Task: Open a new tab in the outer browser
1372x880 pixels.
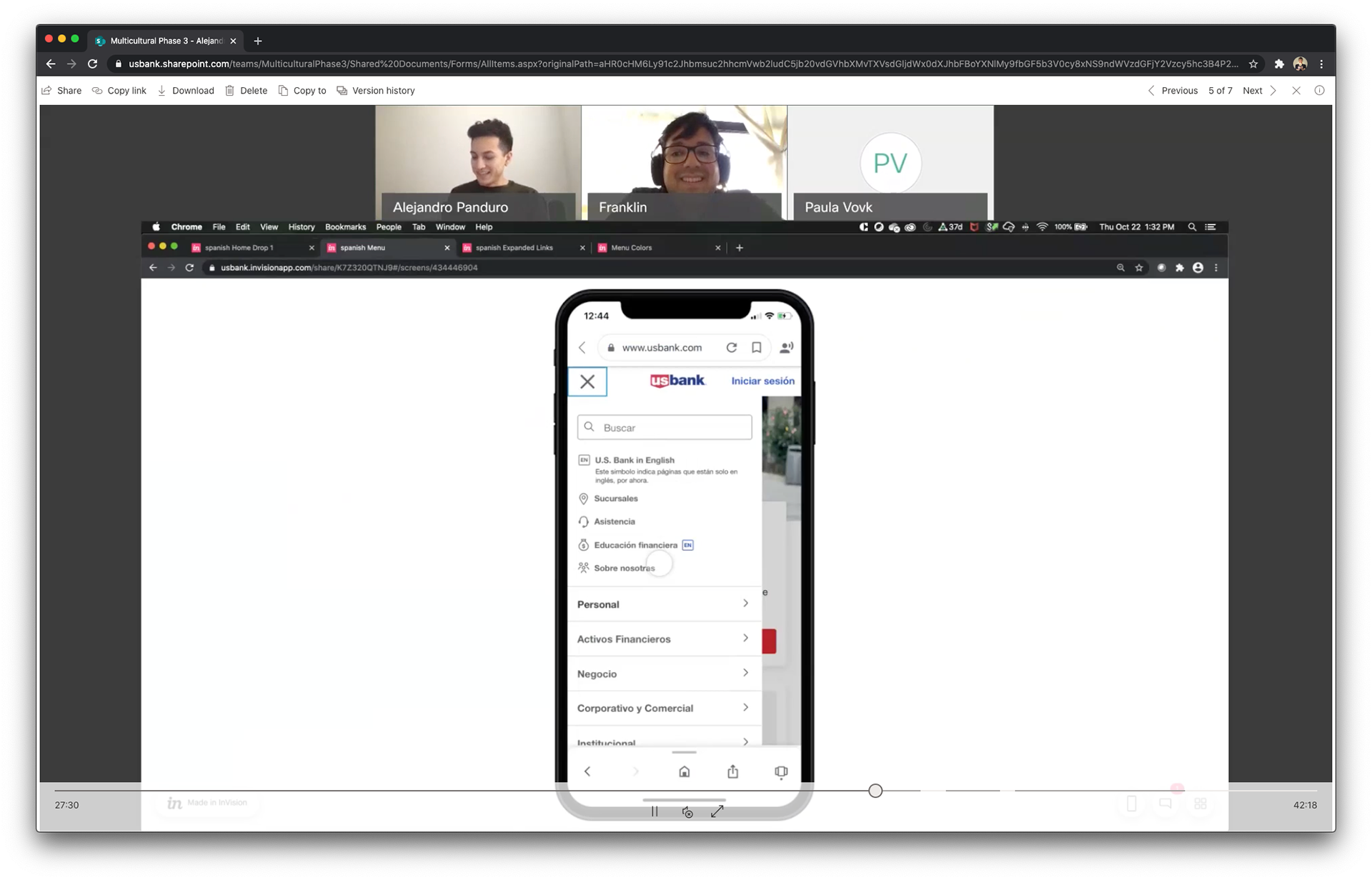Action: 258,41
